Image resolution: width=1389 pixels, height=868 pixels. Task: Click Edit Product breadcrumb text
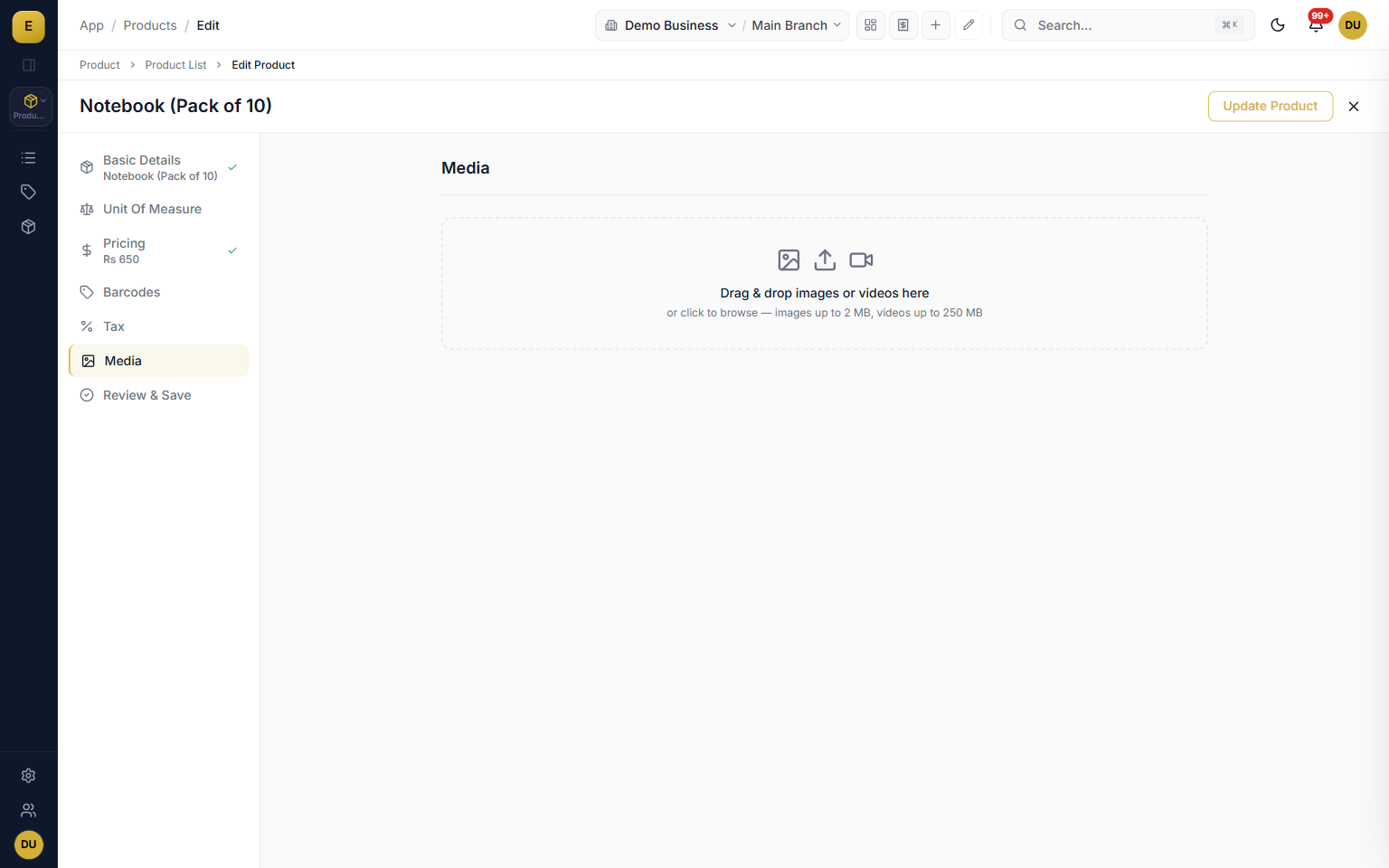[x=263, y=65]
